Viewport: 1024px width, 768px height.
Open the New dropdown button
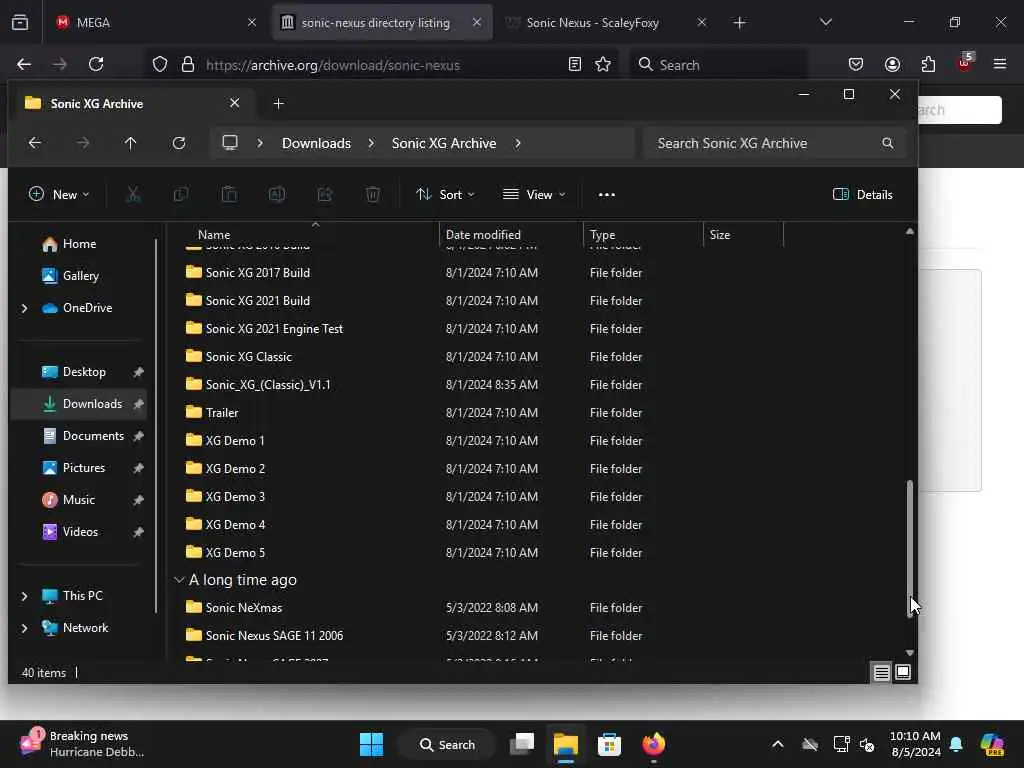click(59, 195)
